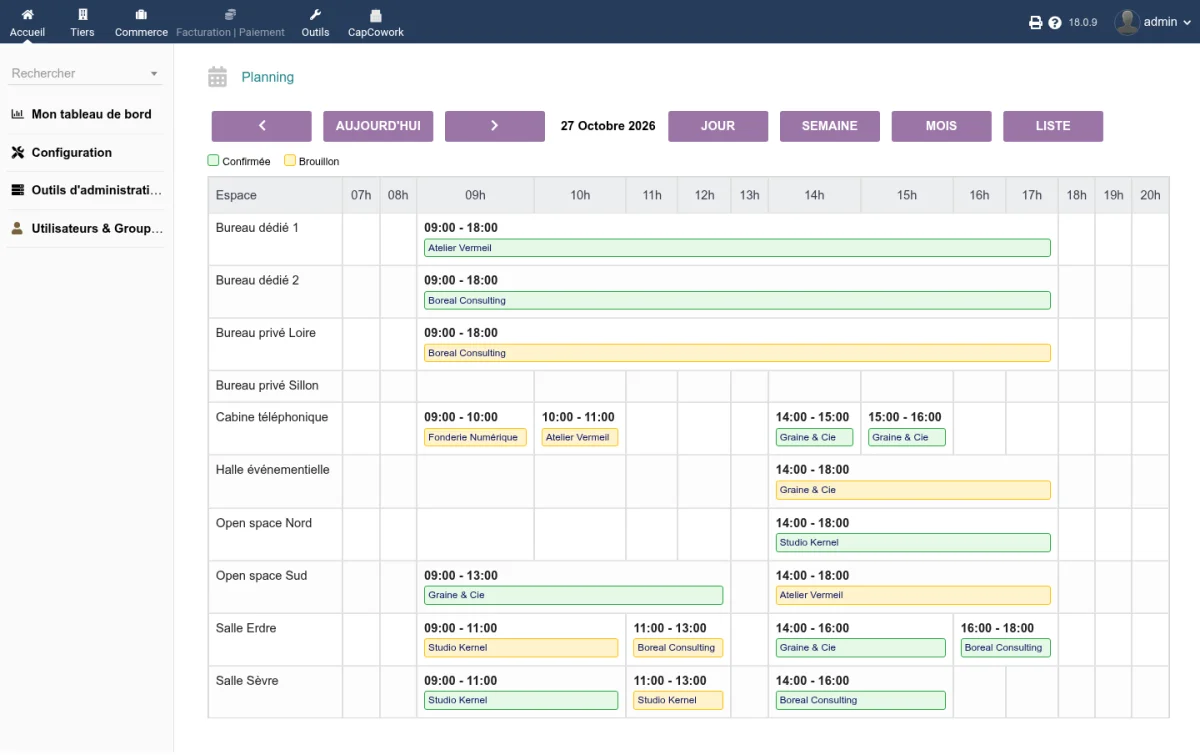Open the Tiers building icon

pyautogui.click(x=83, y=15)
